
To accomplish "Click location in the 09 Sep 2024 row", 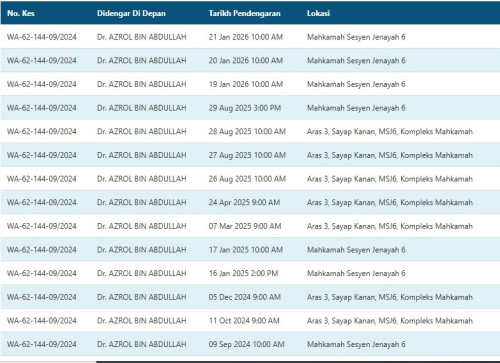I will (356, 344).
